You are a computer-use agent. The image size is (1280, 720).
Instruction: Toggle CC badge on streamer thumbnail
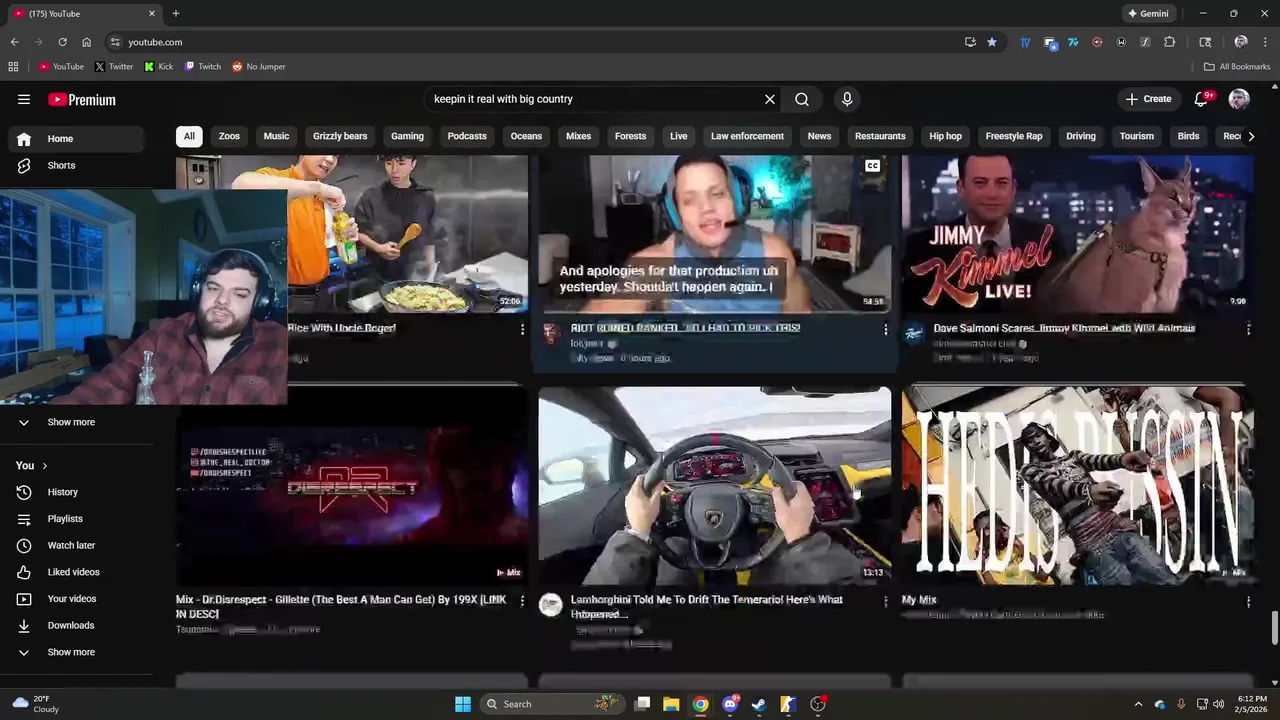873,166
